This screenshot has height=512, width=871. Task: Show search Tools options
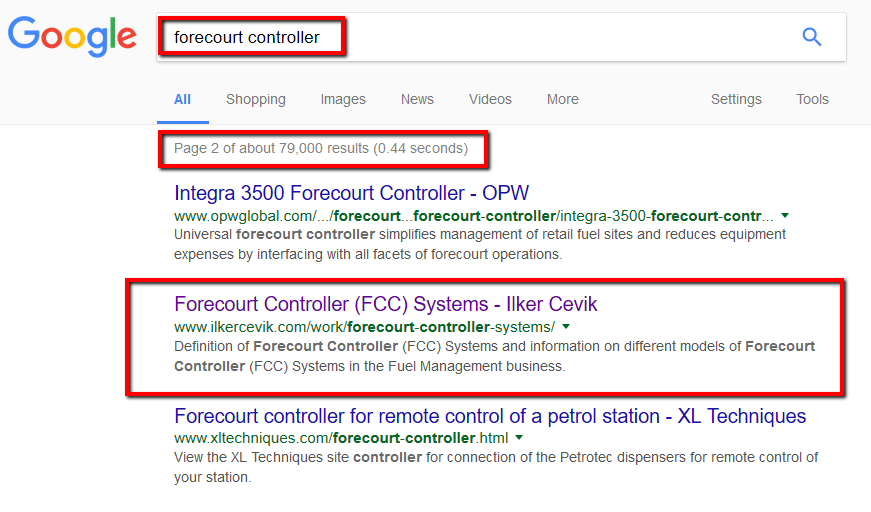pos(812,99)
